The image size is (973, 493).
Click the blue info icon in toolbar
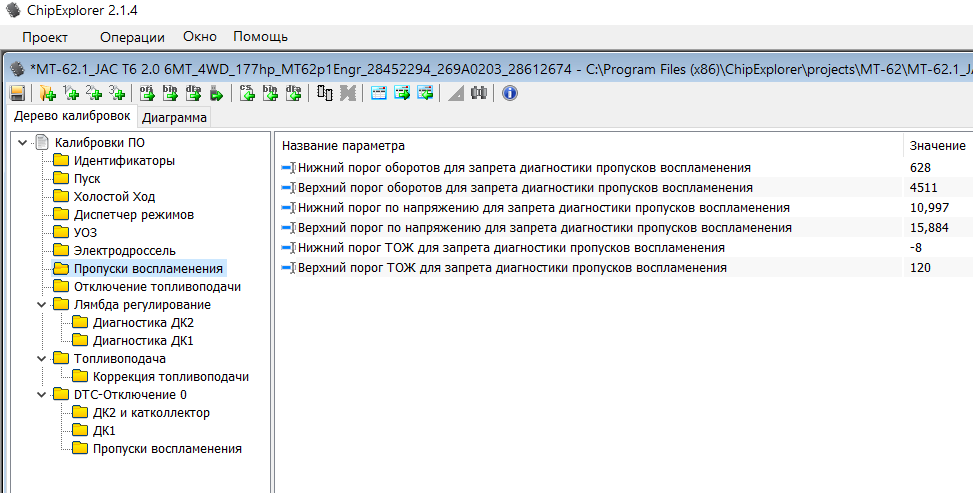coord(509,94)
